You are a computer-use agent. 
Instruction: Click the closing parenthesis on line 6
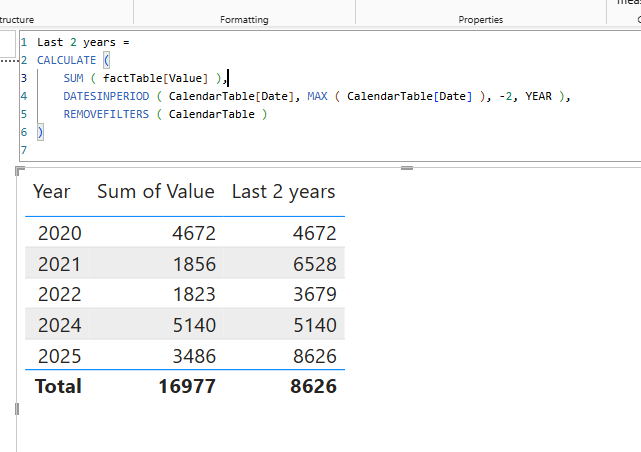(x=40, y=132)
